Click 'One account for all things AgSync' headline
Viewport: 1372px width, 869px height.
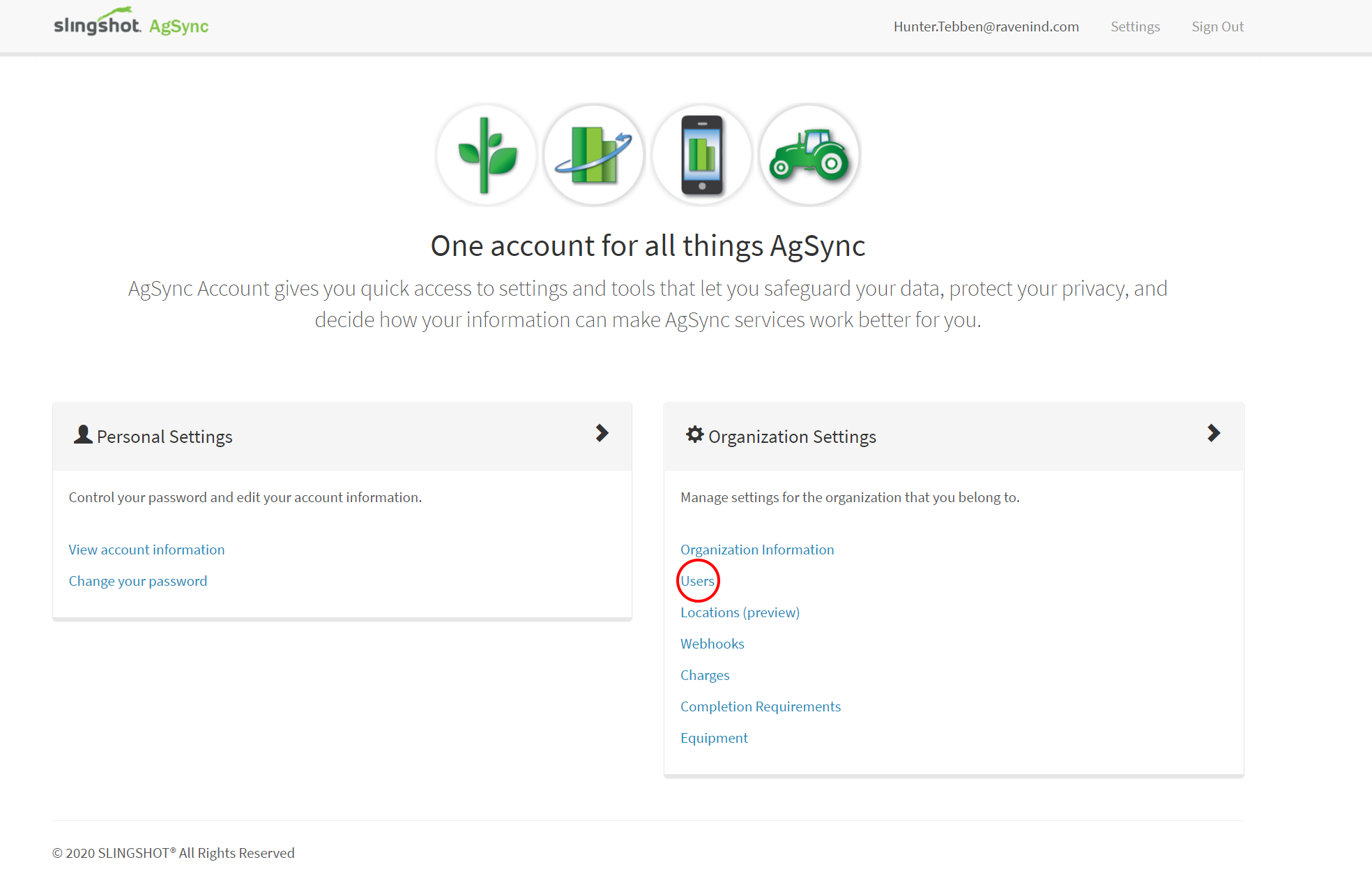[x=648, y=246]
